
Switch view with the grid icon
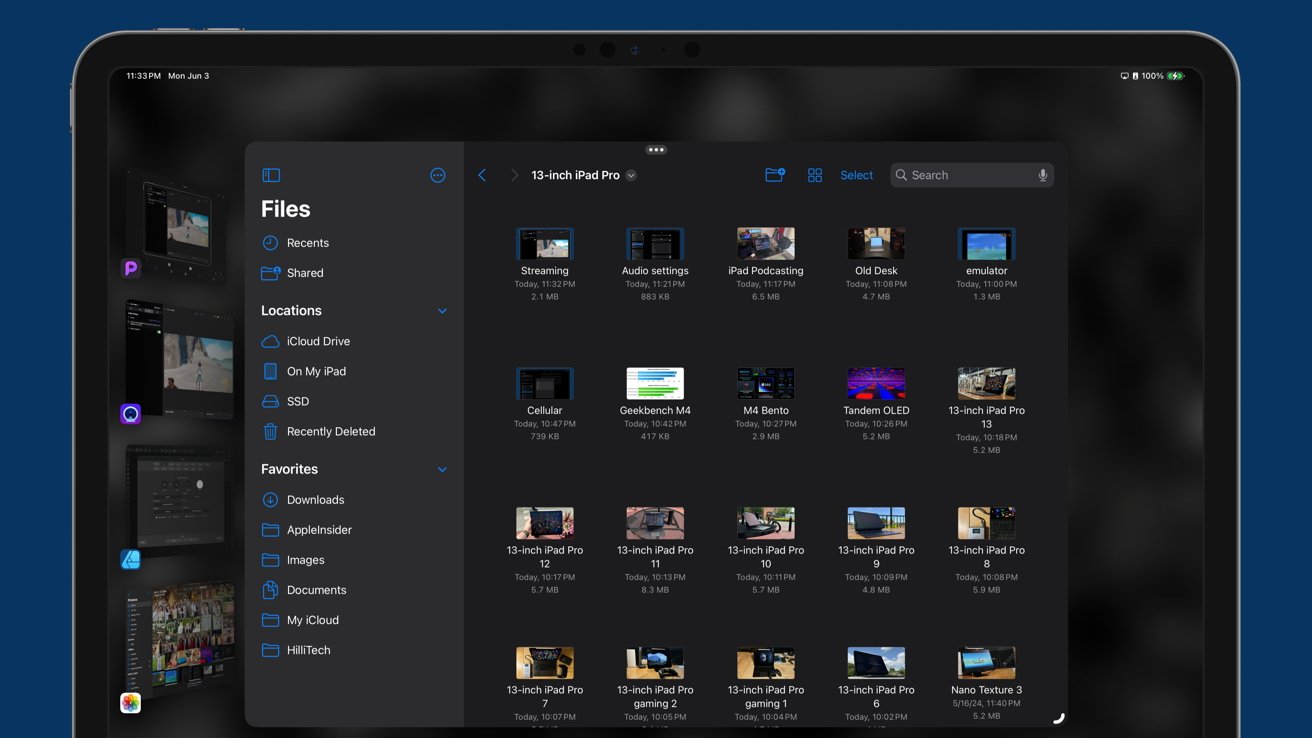click(815, 175)
